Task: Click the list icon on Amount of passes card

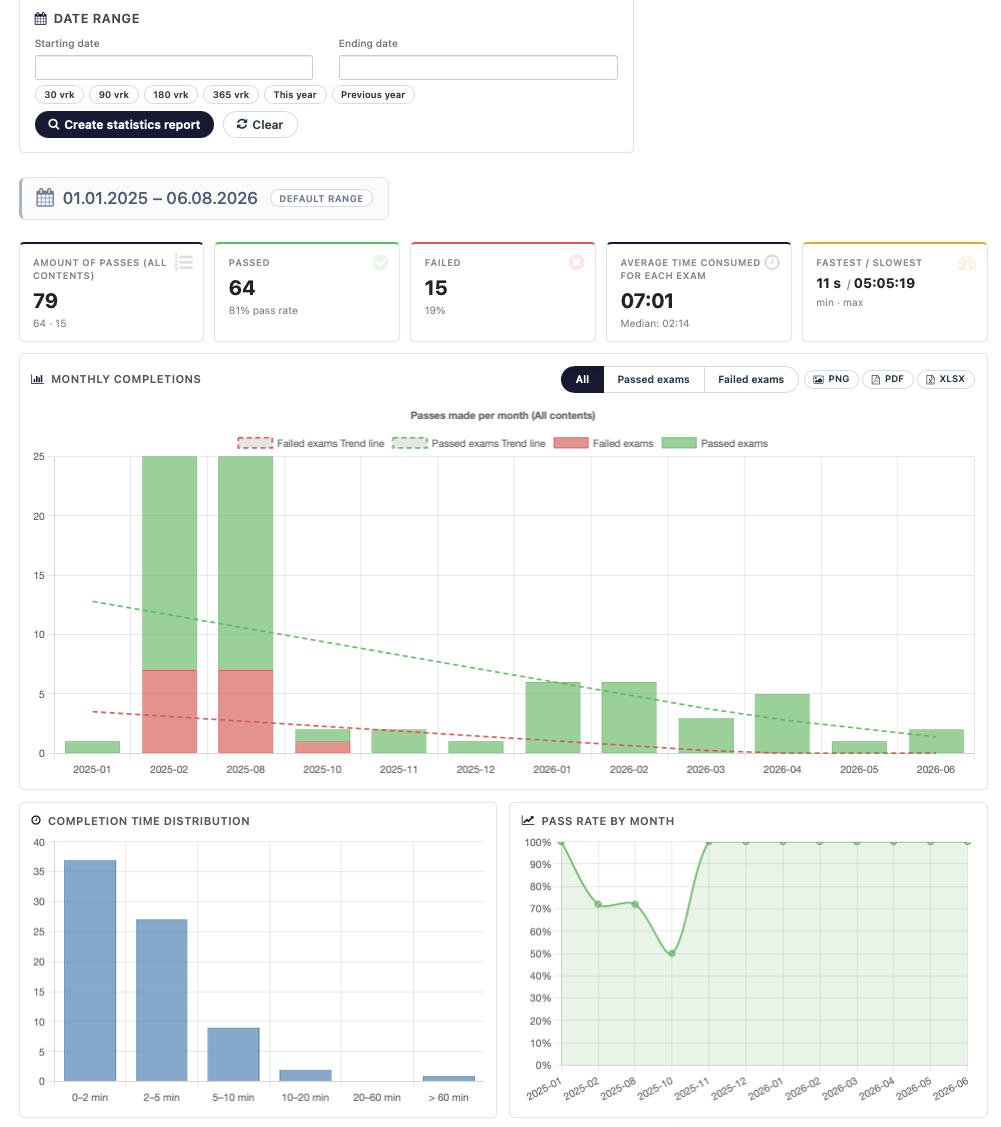Action: click(185, 262)
